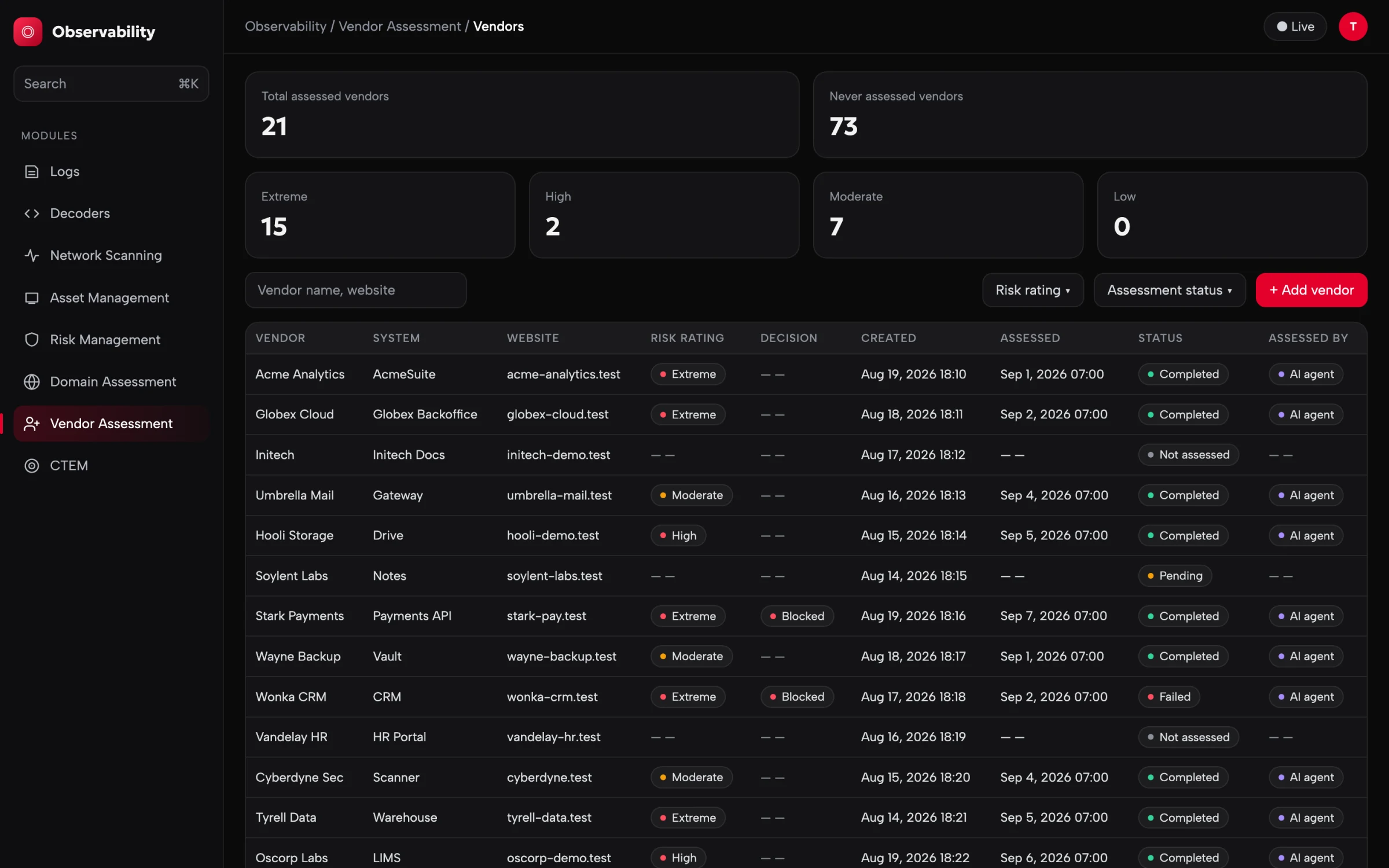1389x868 pixels.
Task: Open the Logs module
Action: [111, 171]
